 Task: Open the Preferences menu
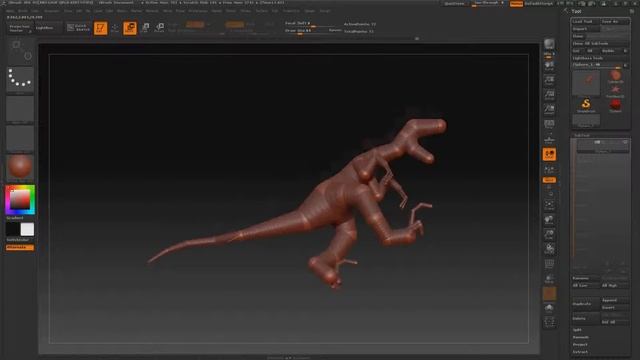coord(198,11)
